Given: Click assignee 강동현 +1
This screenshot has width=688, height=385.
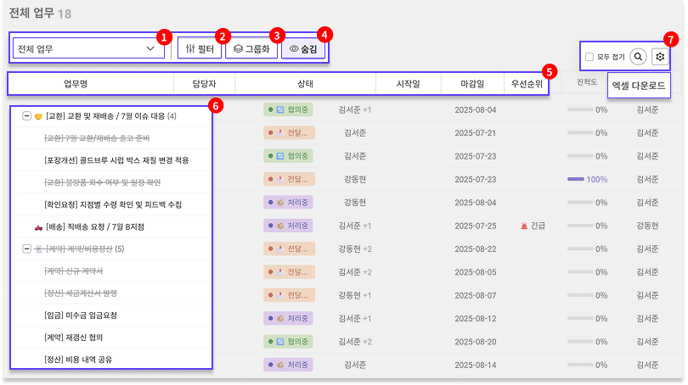Looking at the screenshot, I should tap(355, 295).
